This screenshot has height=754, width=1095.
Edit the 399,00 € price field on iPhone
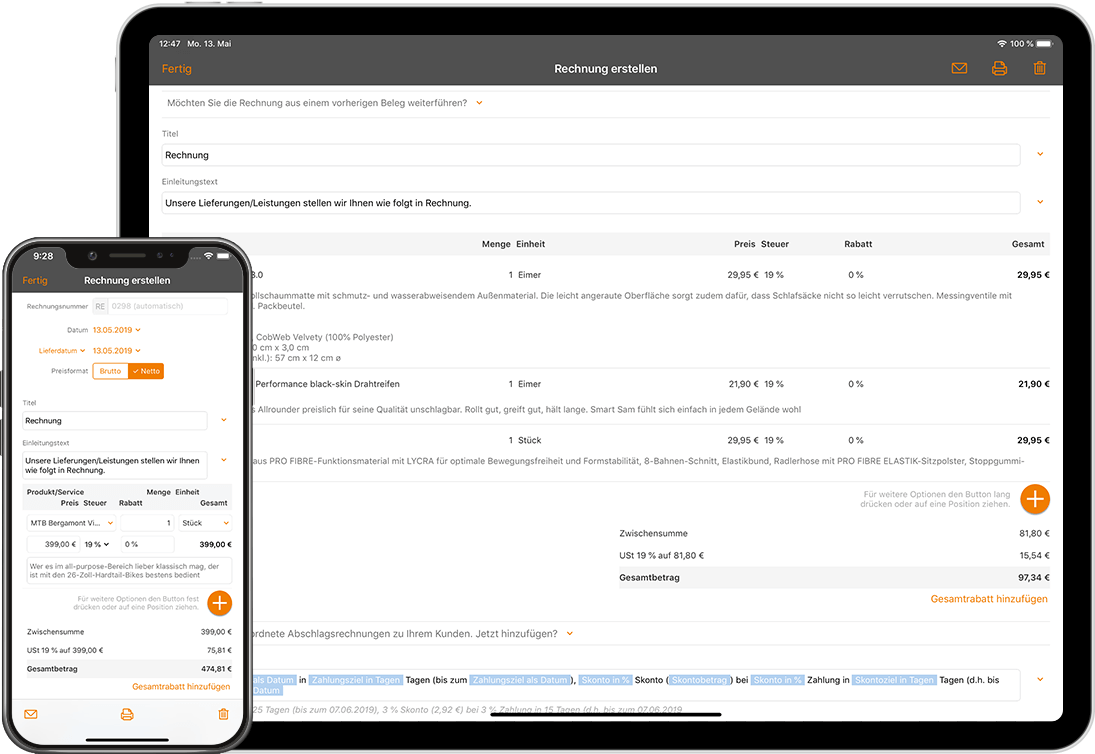click(x=54, y=545)
